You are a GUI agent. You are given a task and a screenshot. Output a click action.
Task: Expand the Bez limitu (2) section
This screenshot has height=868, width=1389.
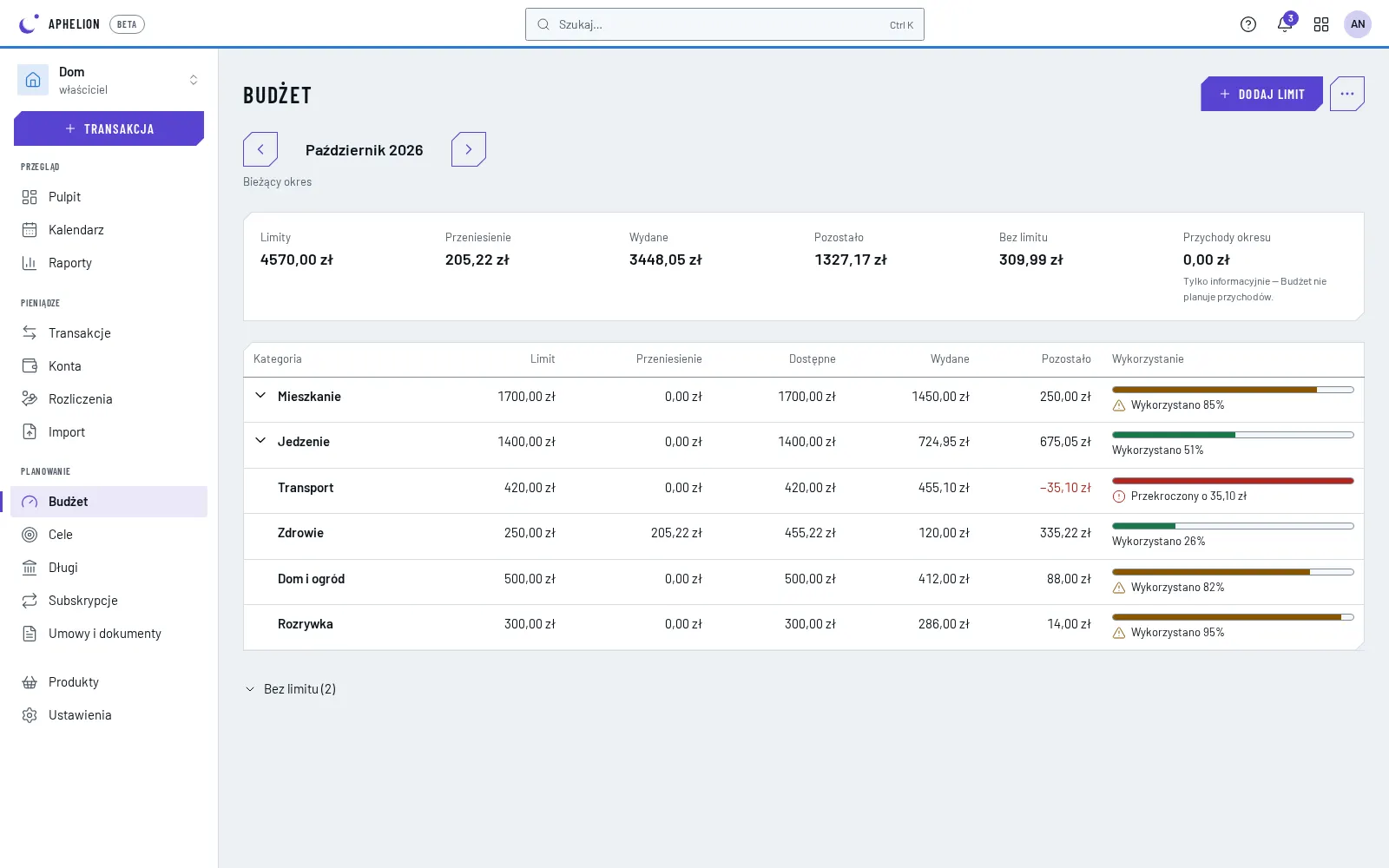291,689
